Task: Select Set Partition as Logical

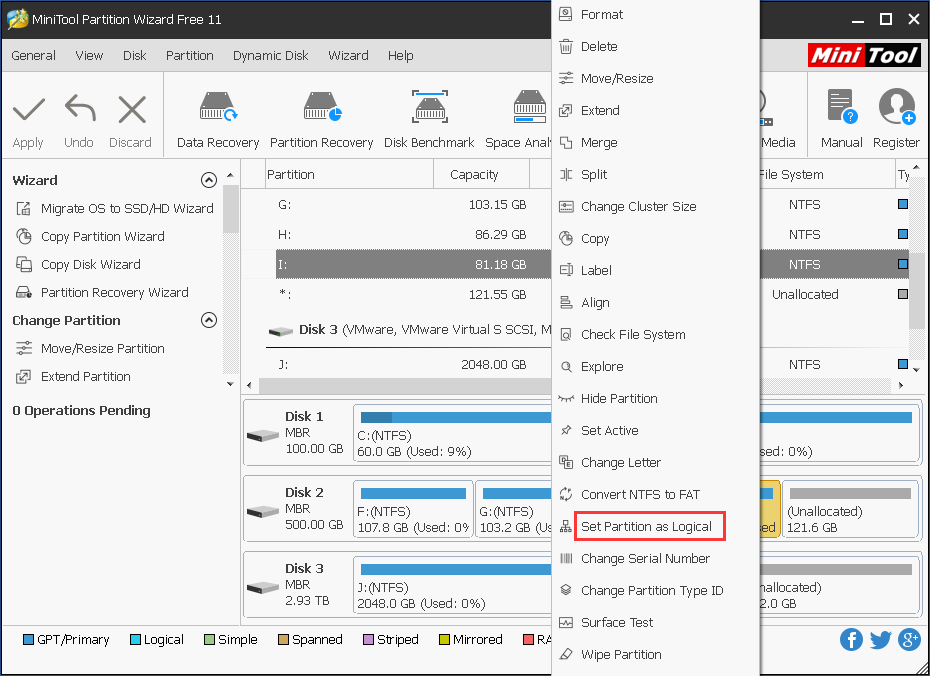Action: 646,526
